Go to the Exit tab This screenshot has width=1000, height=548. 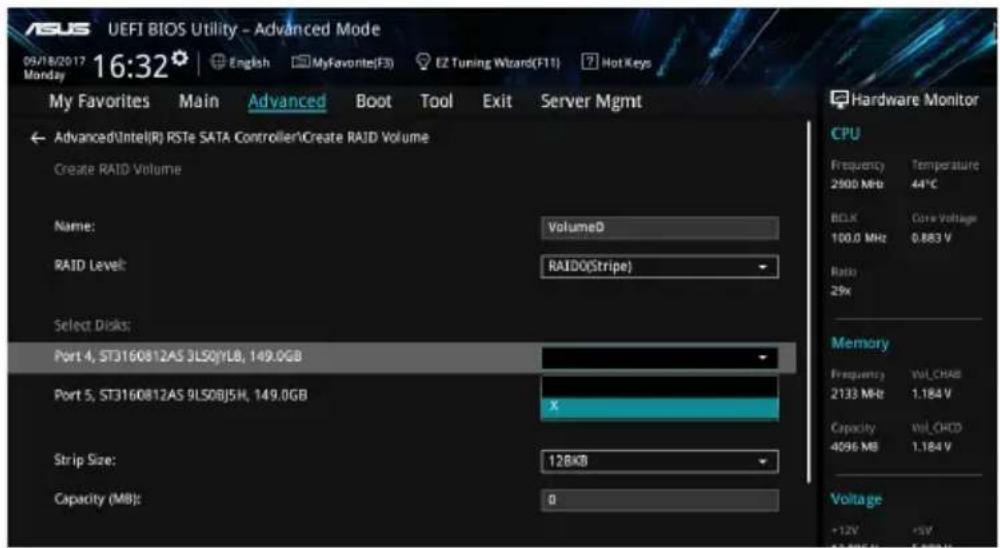[497, 101]
